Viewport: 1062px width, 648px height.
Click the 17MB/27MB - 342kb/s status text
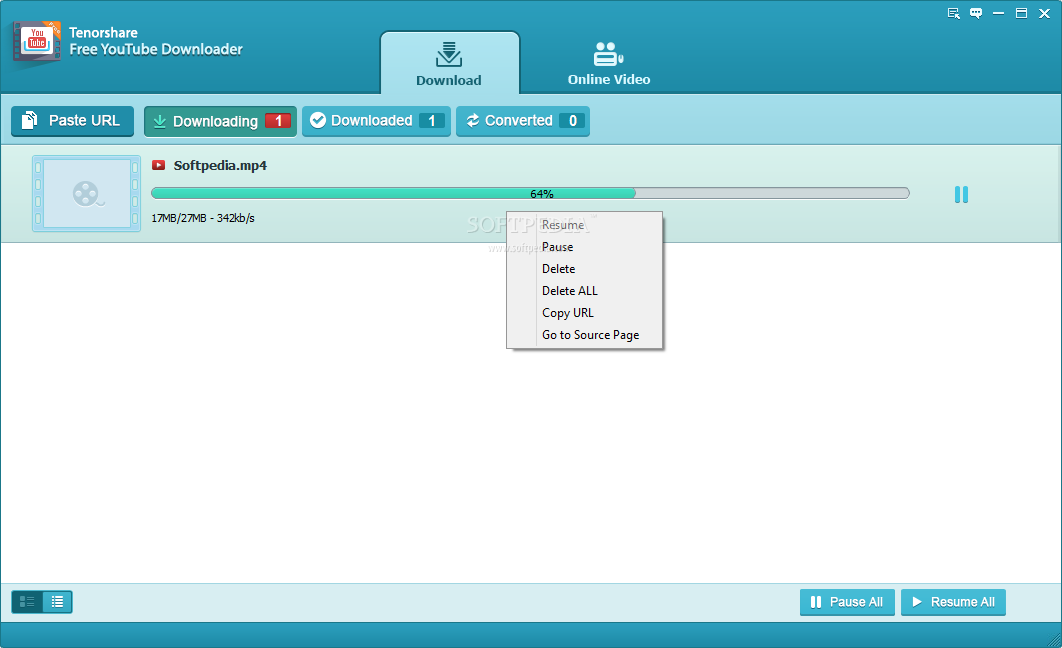[203, 218]
